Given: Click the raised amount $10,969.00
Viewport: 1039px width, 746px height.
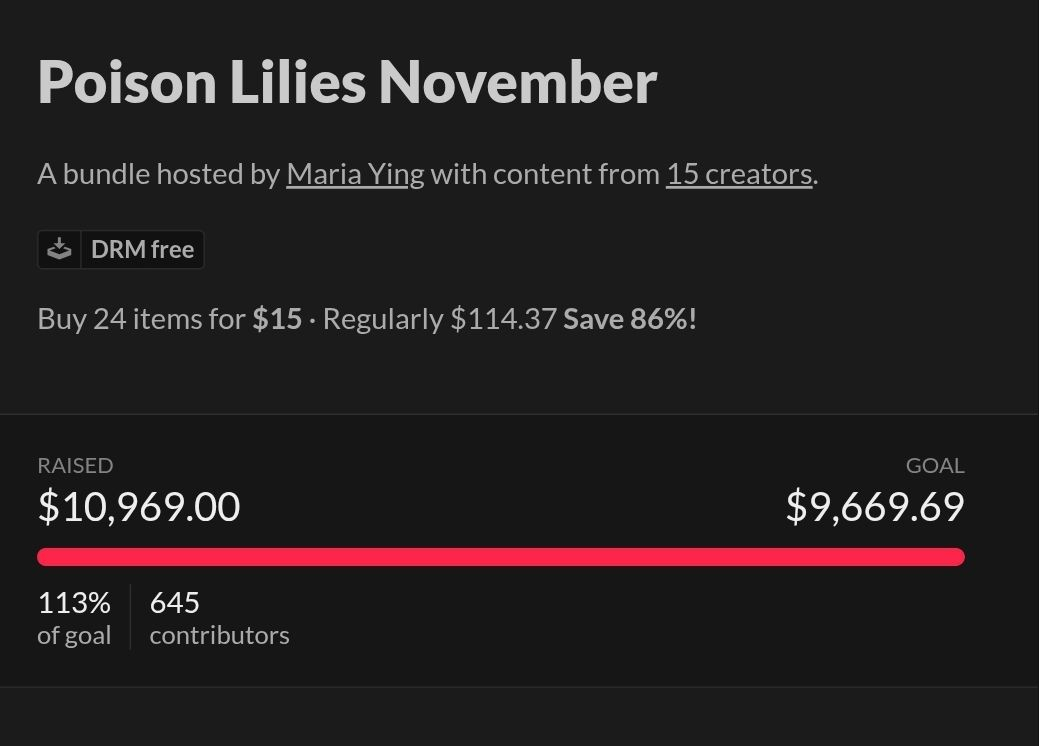Looking at the screenshot, I should point(139,506).
